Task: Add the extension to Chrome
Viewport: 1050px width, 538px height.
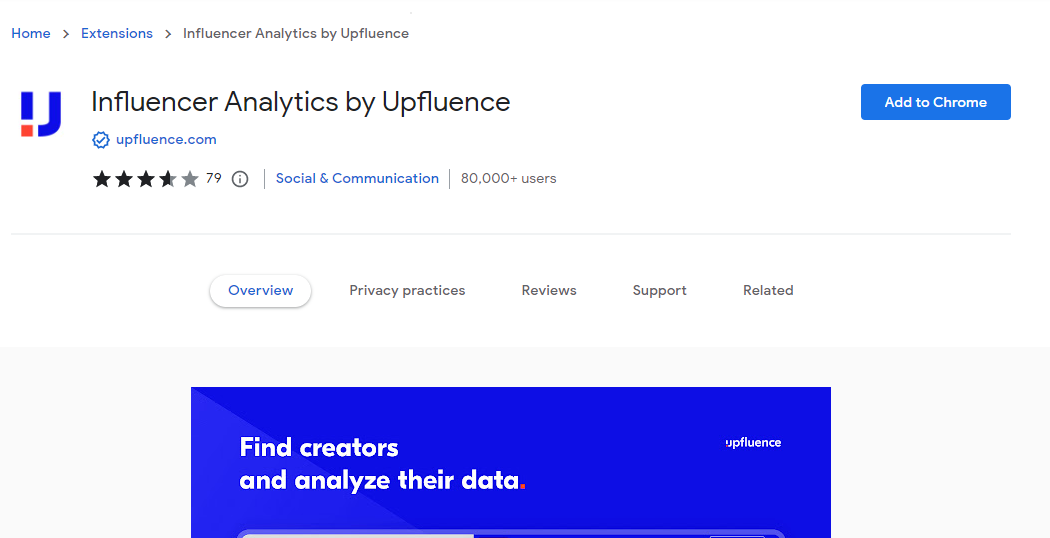Action: coord(935,102)
